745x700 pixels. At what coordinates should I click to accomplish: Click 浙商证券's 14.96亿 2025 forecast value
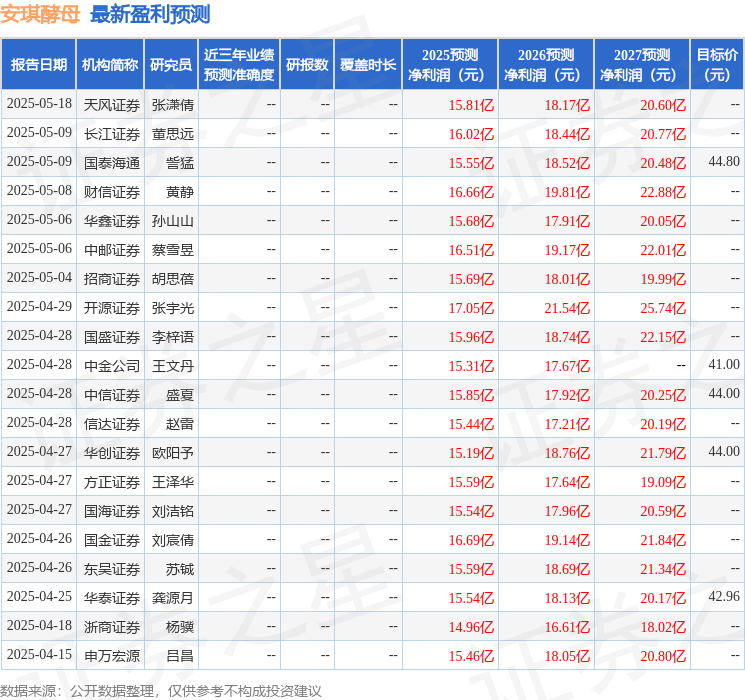click(471, 627)
